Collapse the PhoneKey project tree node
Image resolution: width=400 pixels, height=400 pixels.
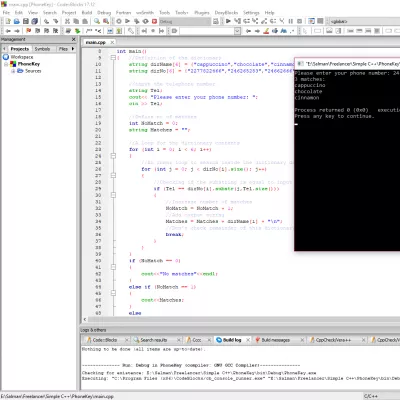pos(6,64)
